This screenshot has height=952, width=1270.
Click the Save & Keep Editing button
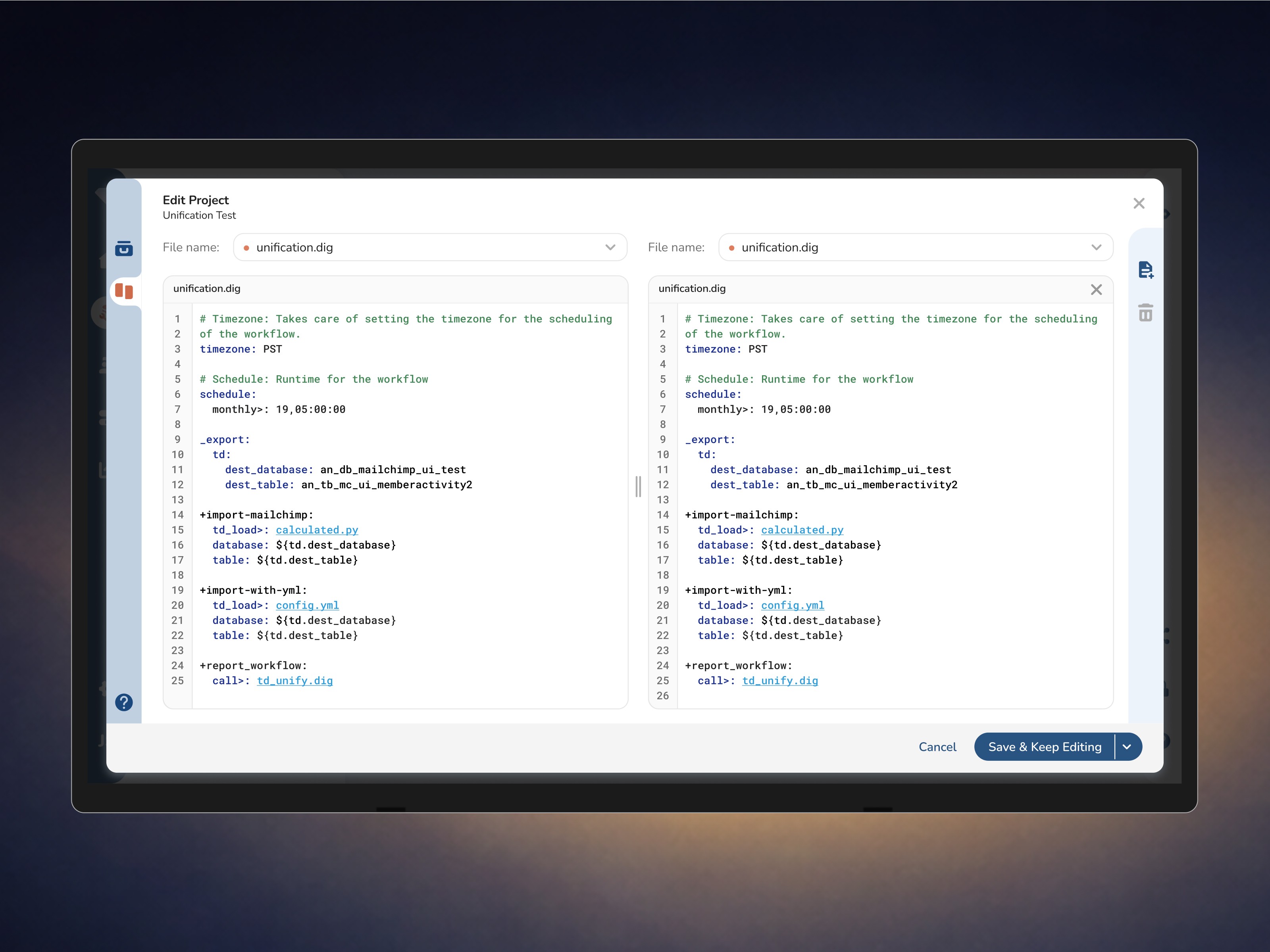click(x=1044, y=747)
